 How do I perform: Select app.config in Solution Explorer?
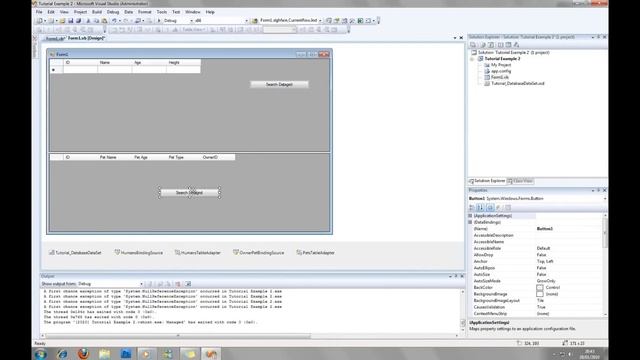click(501, 71)
